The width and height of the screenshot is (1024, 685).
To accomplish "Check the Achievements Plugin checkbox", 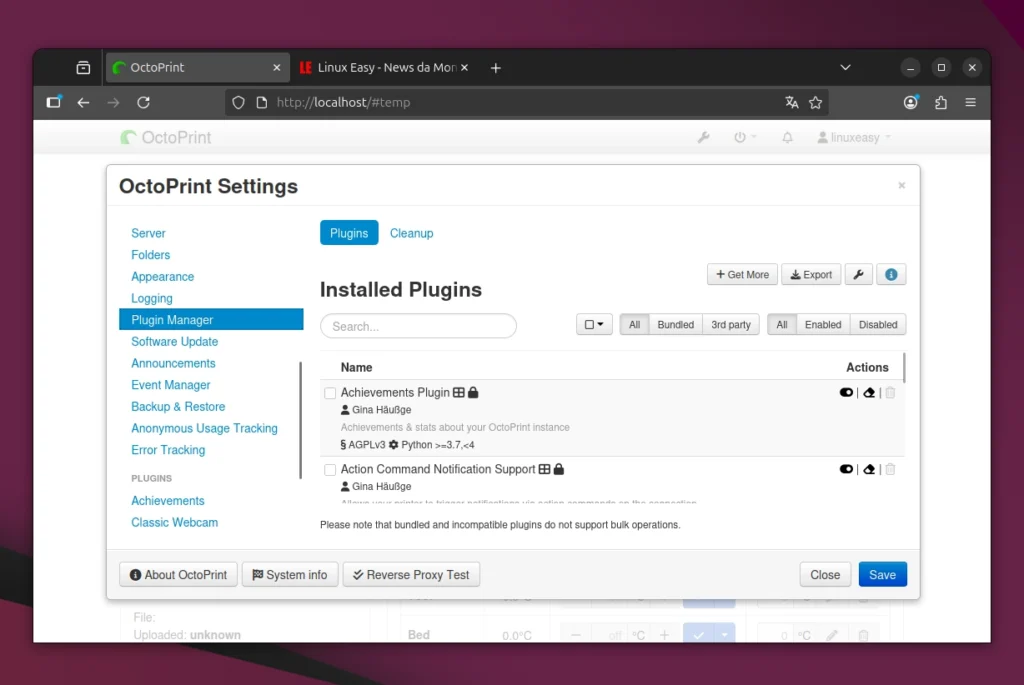I will coord(330,394).
